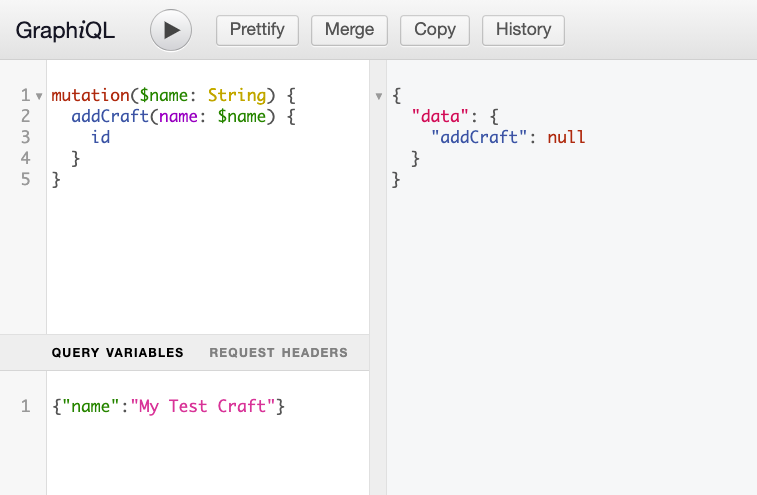Click the addCraft field in the query

(x=110, y=117)
